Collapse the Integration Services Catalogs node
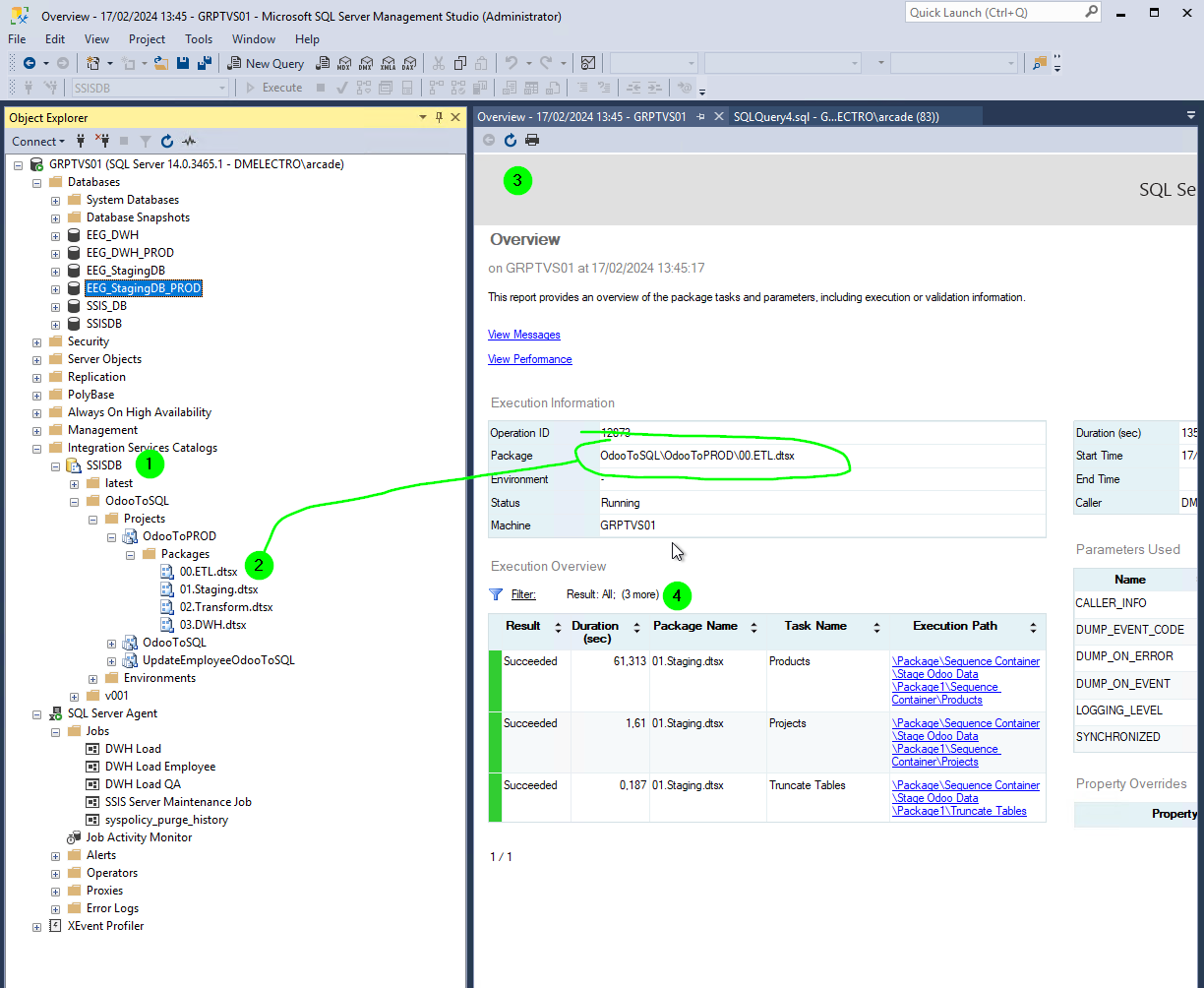 pyautogui.click(x=37, y=448)
